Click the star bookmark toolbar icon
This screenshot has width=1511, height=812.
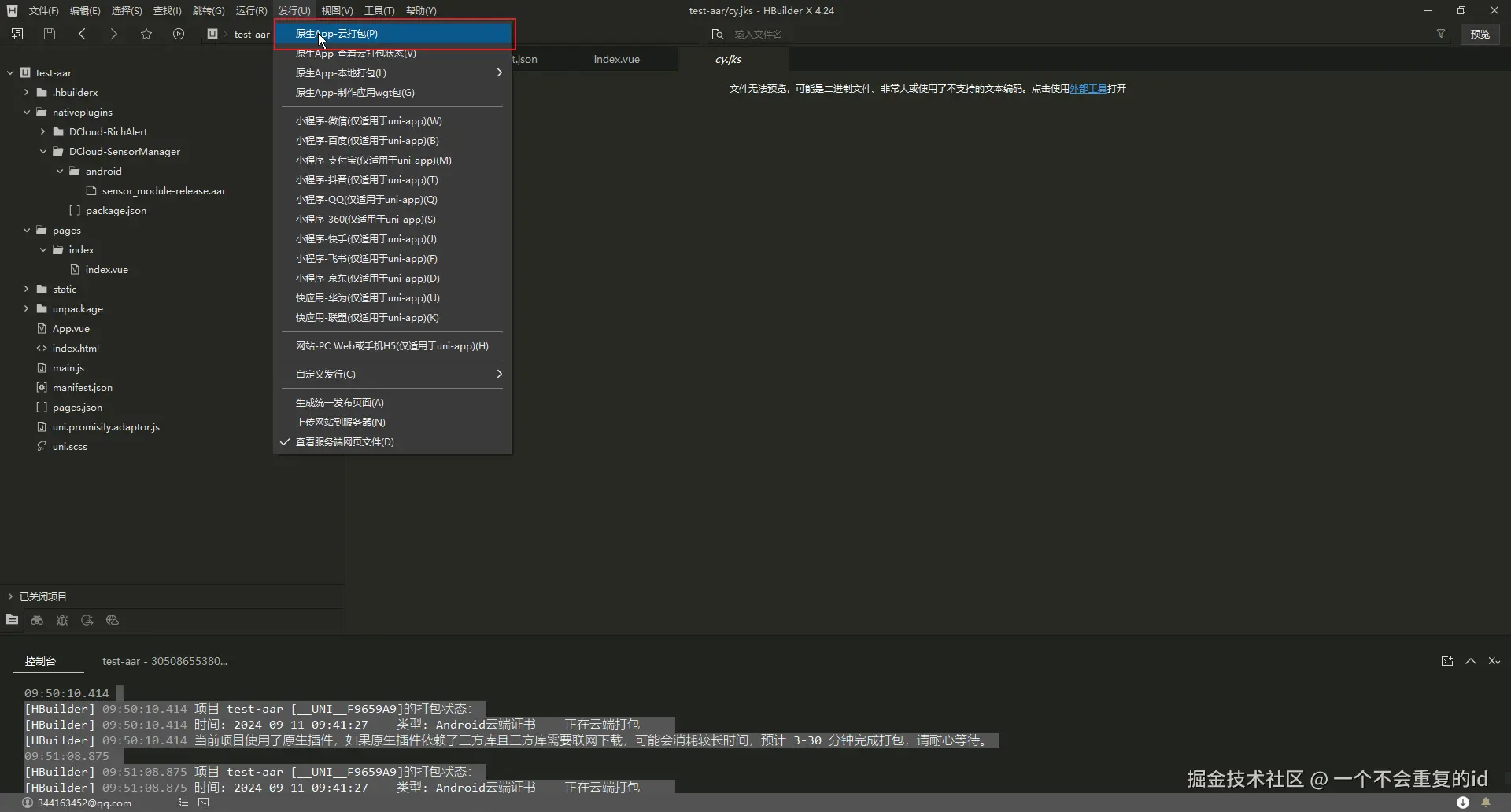point(146,34)
